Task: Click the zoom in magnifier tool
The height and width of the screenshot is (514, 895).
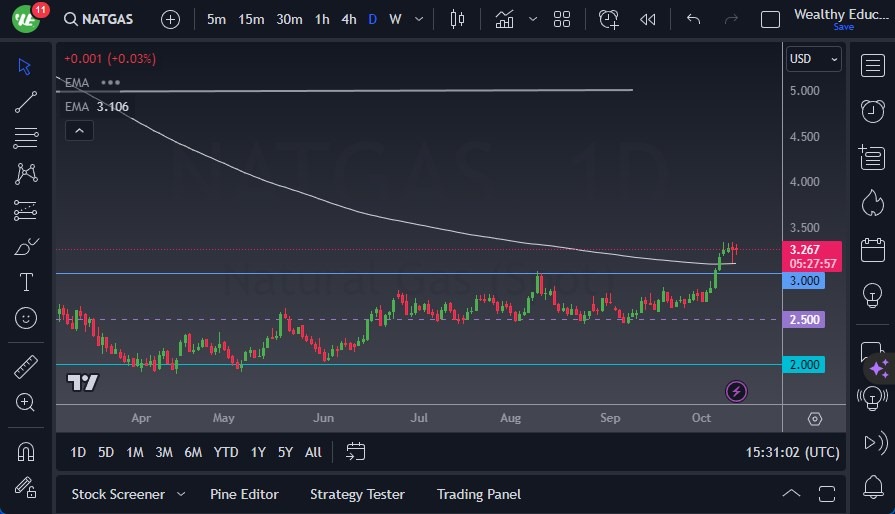Action: click(x=26, y=402)
